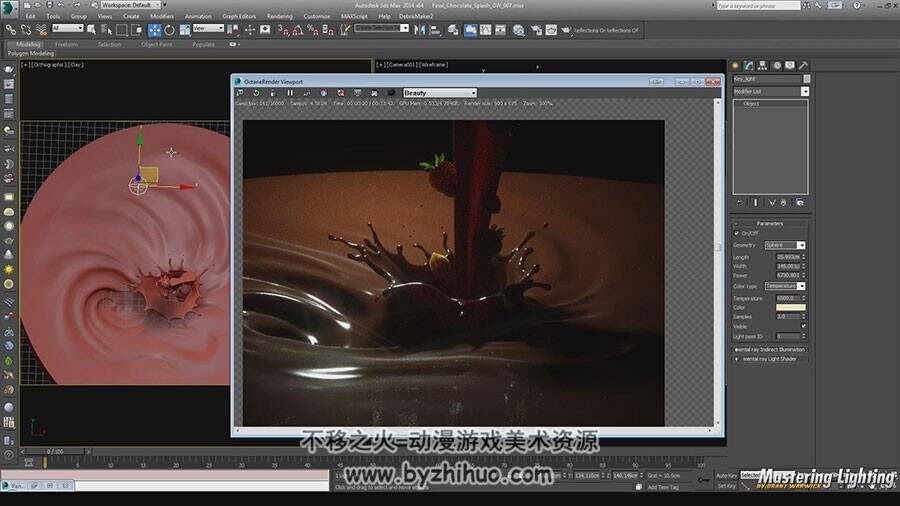Click the light Color swatch
Image resolution: width=900 pixels, height=506 pixels.
[790, 308]
